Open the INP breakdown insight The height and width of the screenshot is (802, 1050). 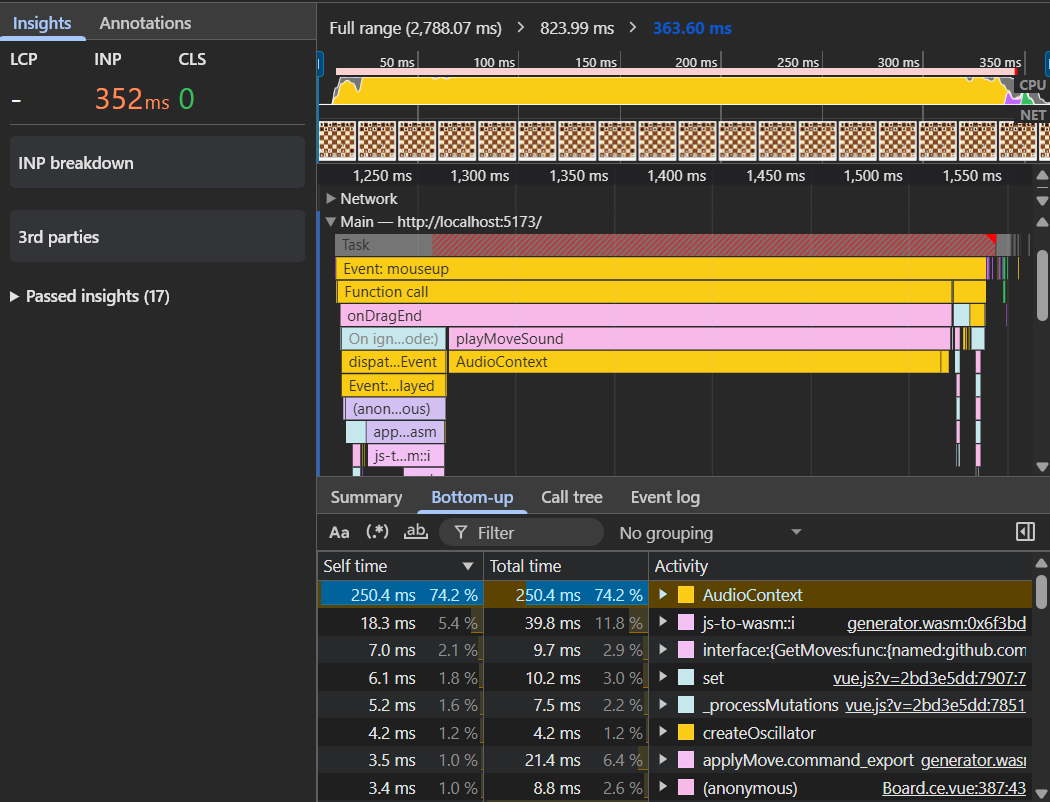pyautogui.click(x=157, y=163)
